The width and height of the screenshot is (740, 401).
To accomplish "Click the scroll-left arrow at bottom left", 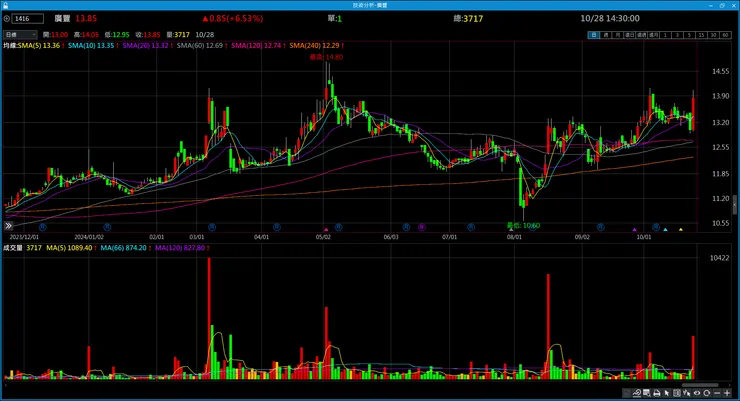I will pyautogui.click(x=6, y=385).
